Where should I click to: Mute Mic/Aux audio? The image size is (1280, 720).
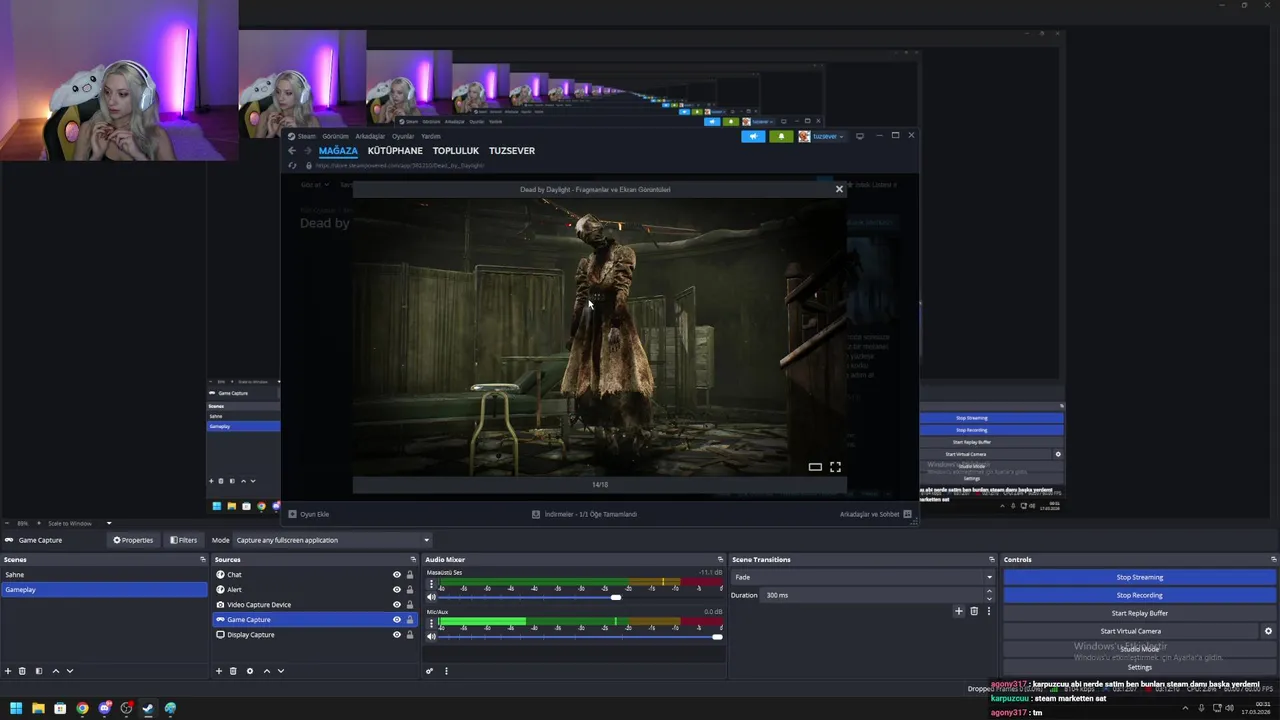click(x=432, y=636)
